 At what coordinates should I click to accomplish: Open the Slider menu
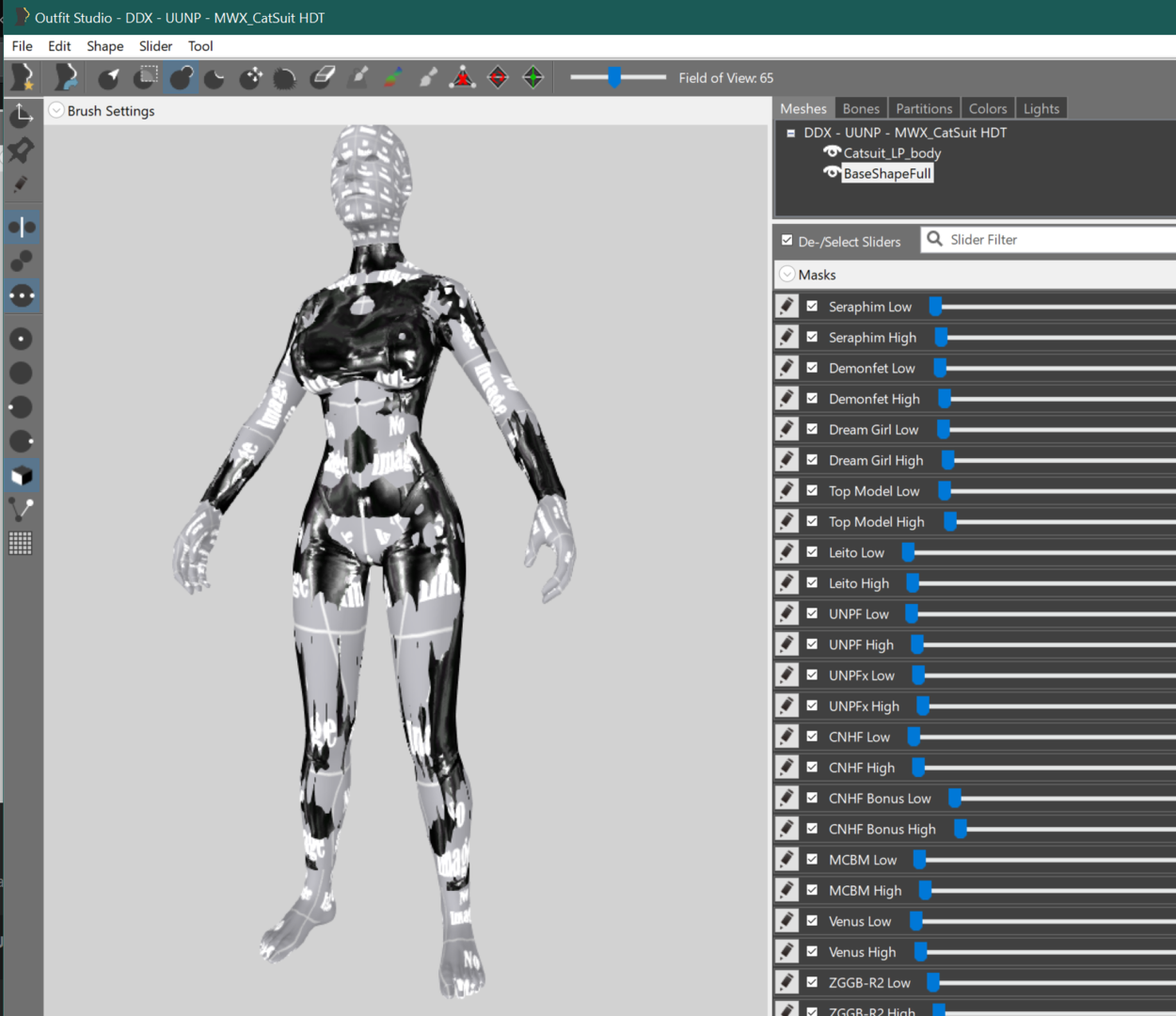(156, 46)
